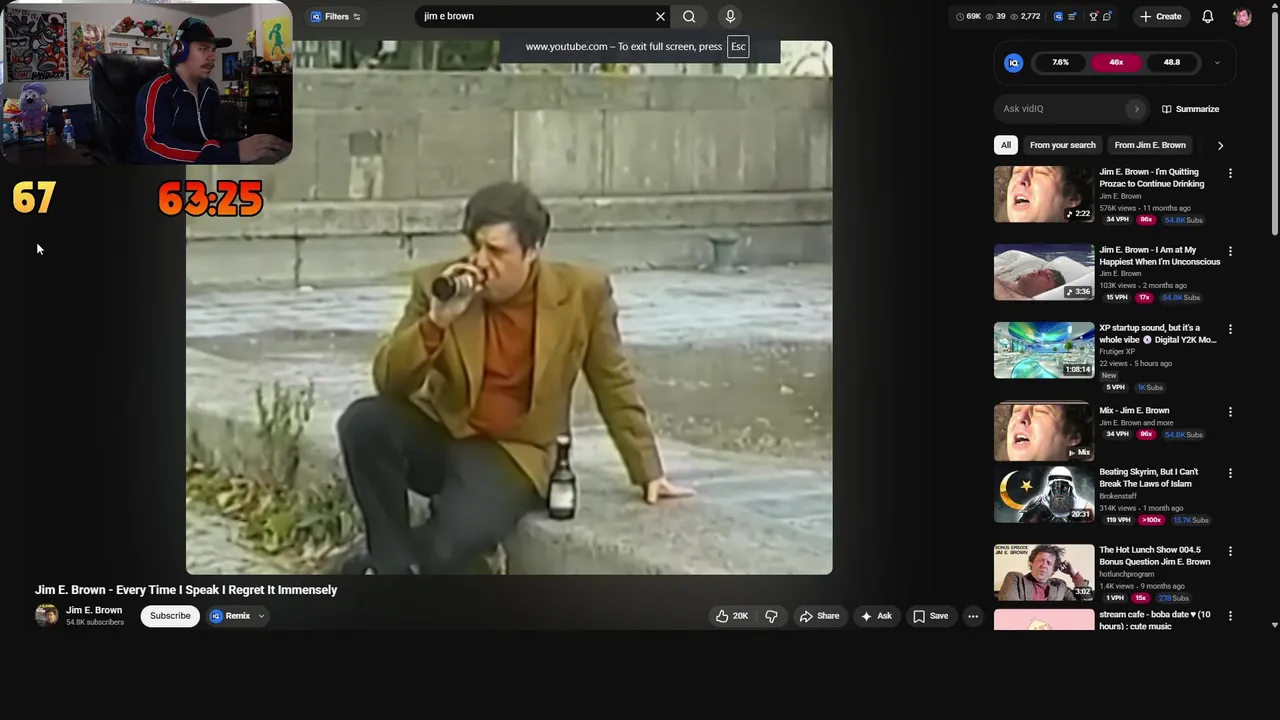Click the Frutiger XP channel name
The width and height of the screenshot is (1280, 720).
coord(1116,352)
